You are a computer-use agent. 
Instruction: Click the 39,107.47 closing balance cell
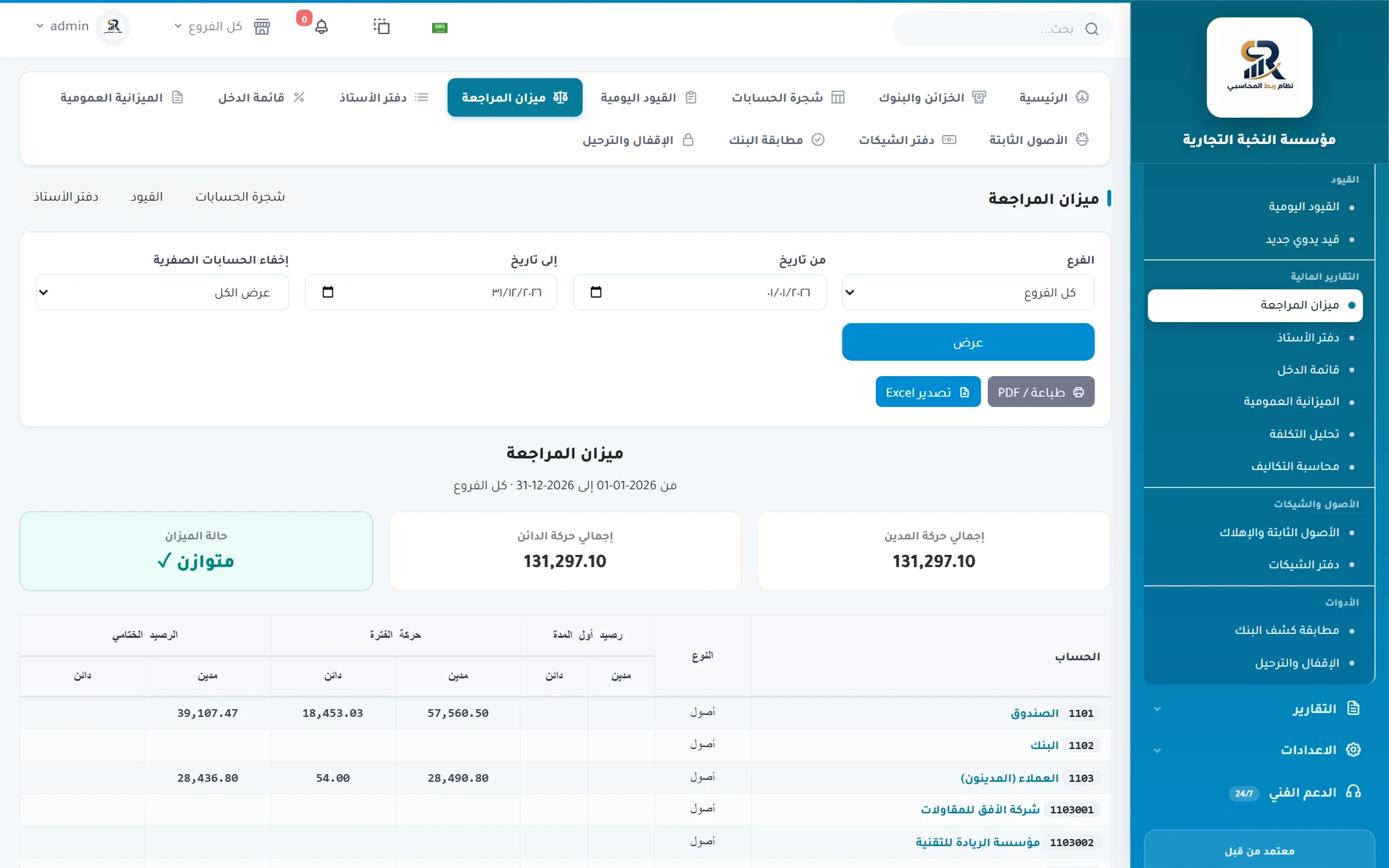coord(208,713)
